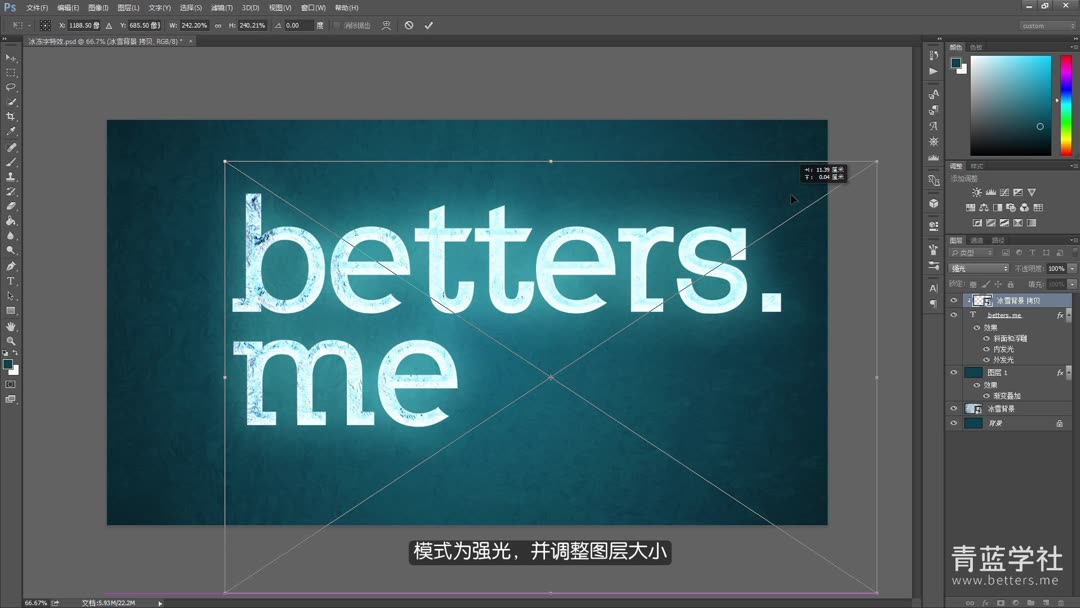Toggle visibility of the 背景 layer
The height and width of the screenshot is (608, 1080).
pyautogui.click(x=953, y=421)
